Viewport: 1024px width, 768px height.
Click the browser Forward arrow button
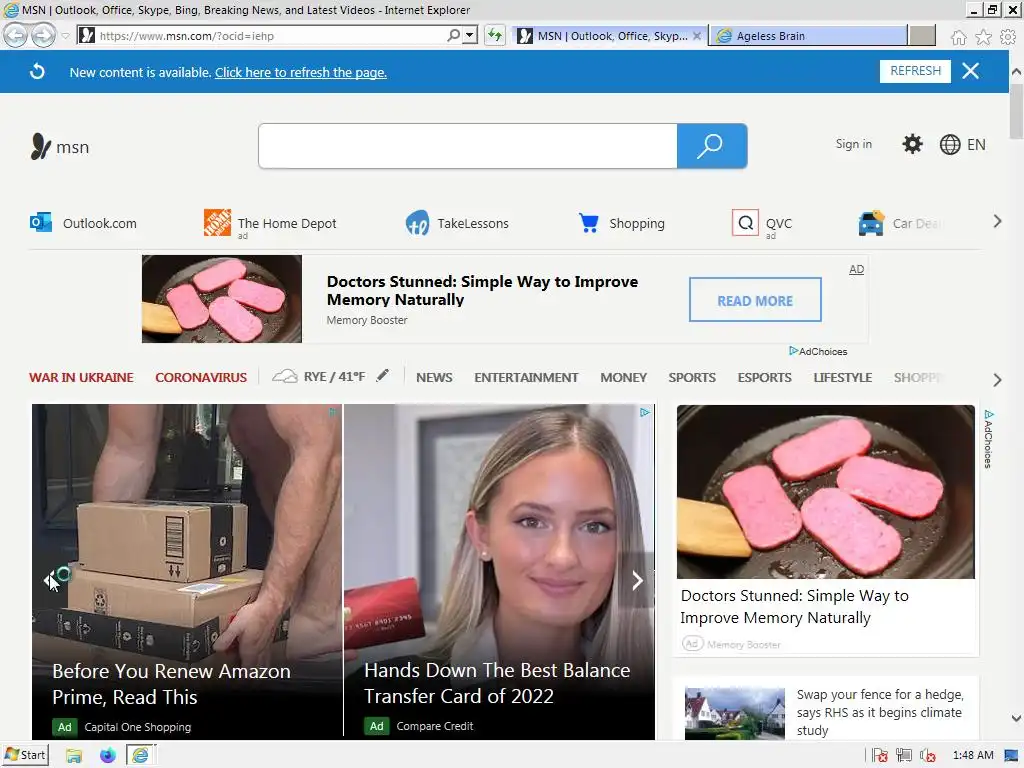click(x=43, y=35)
